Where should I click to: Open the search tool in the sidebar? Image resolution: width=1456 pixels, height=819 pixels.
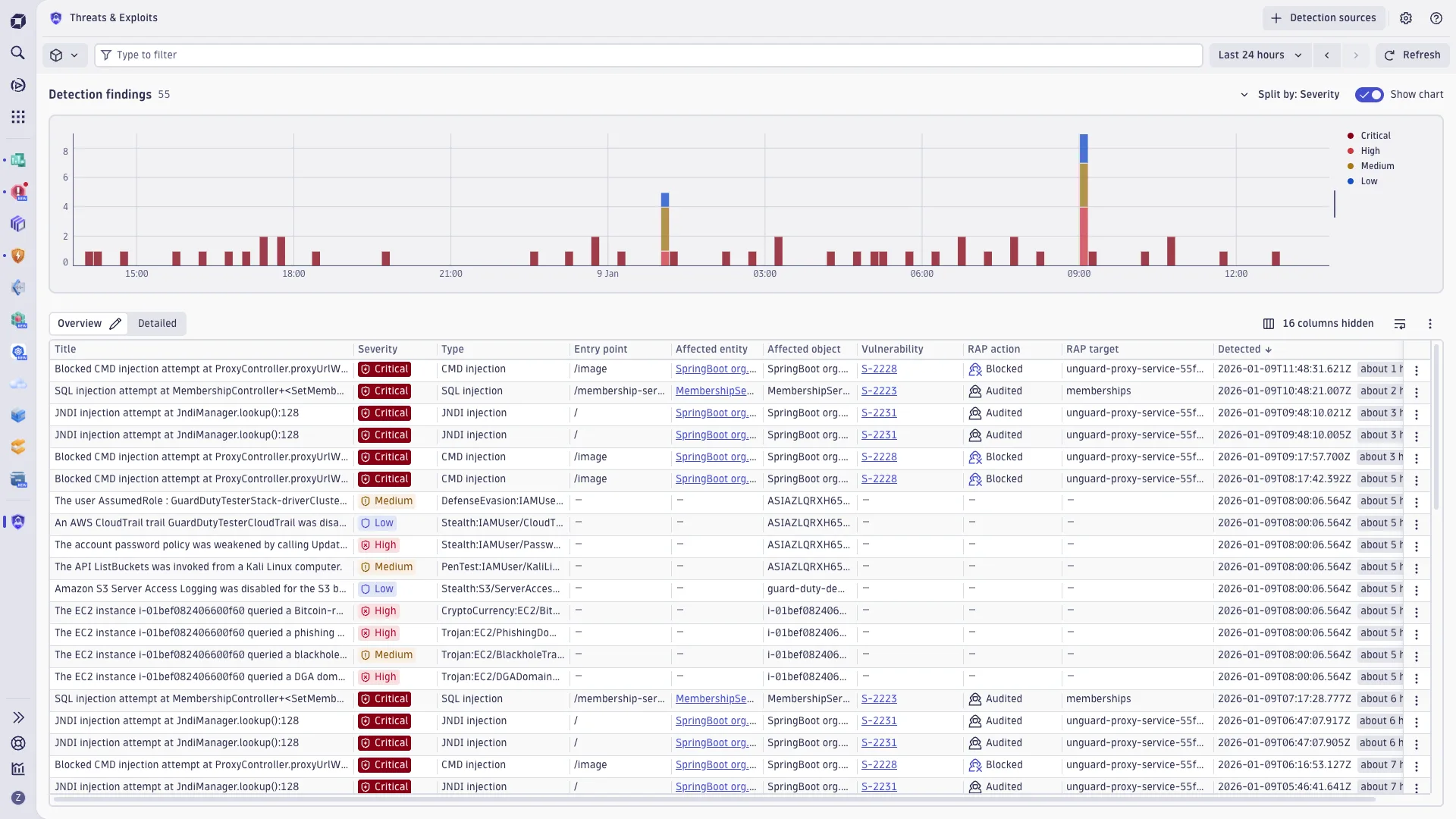[18, 53]
